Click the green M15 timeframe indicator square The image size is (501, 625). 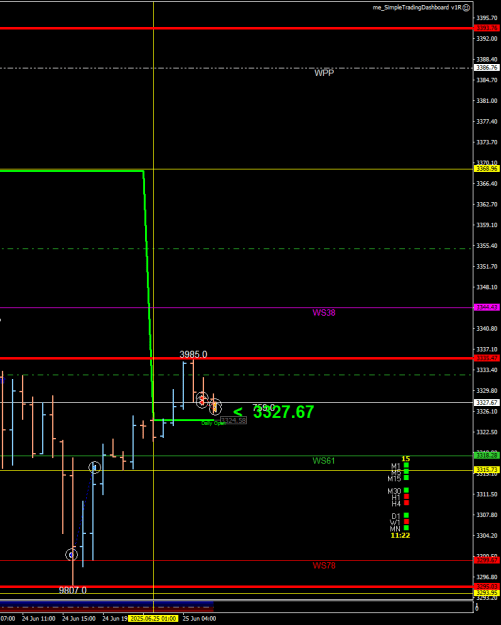406,478
